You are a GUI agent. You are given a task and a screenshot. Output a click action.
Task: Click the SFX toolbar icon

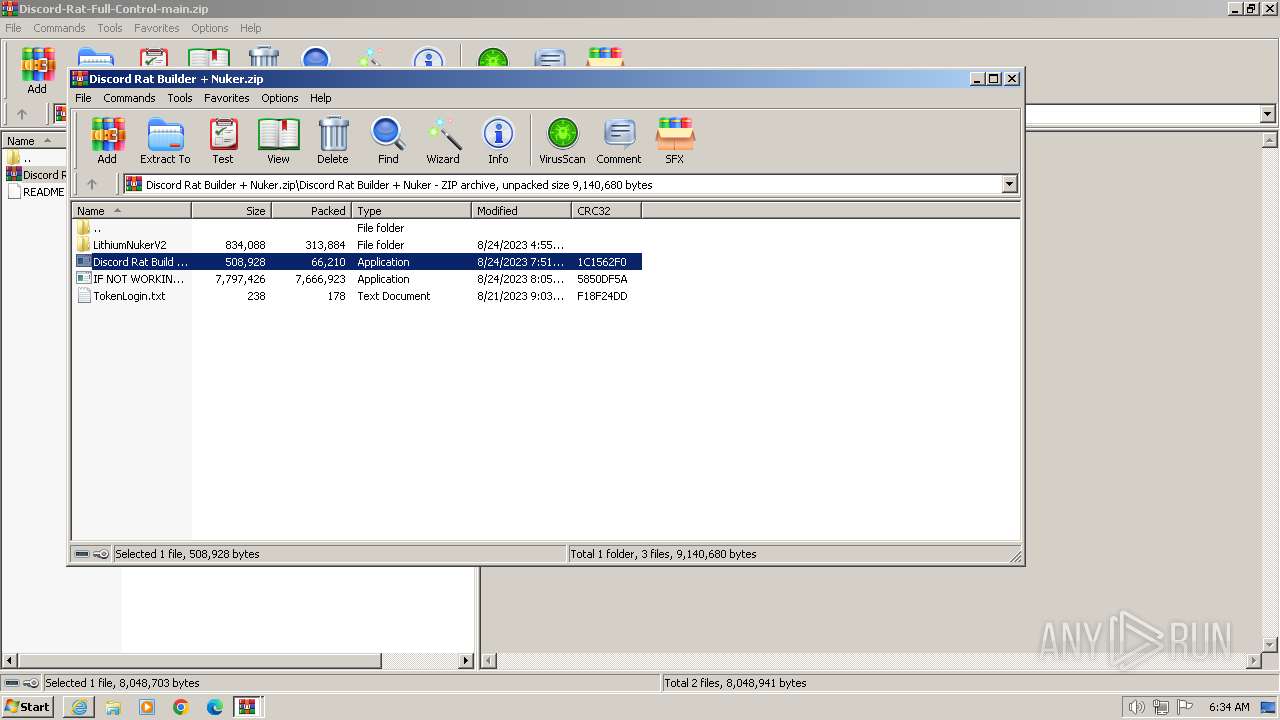(x=675, y=140)
